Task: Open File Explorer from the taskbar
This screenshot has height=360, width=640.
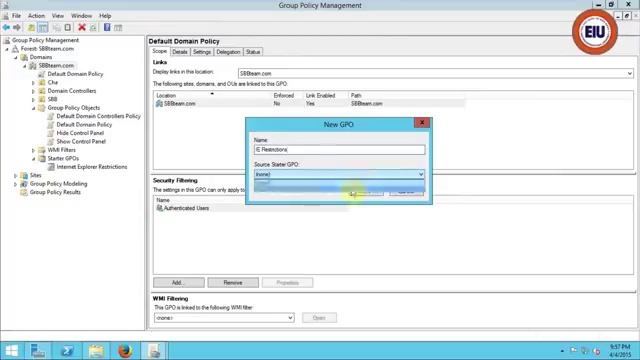Action: tap(96, 351)
